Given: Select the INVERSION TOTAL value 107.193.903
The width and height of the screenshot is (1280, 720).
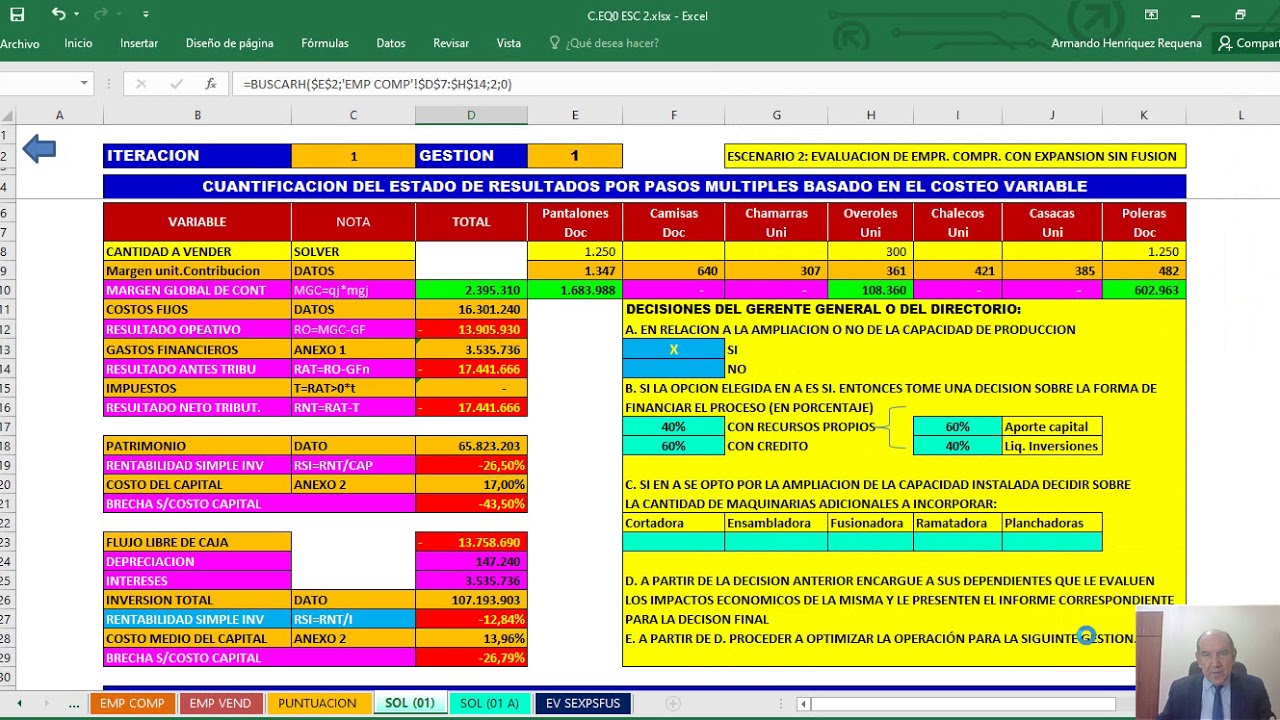Looking at the screenshot, I should coord(471,600).
